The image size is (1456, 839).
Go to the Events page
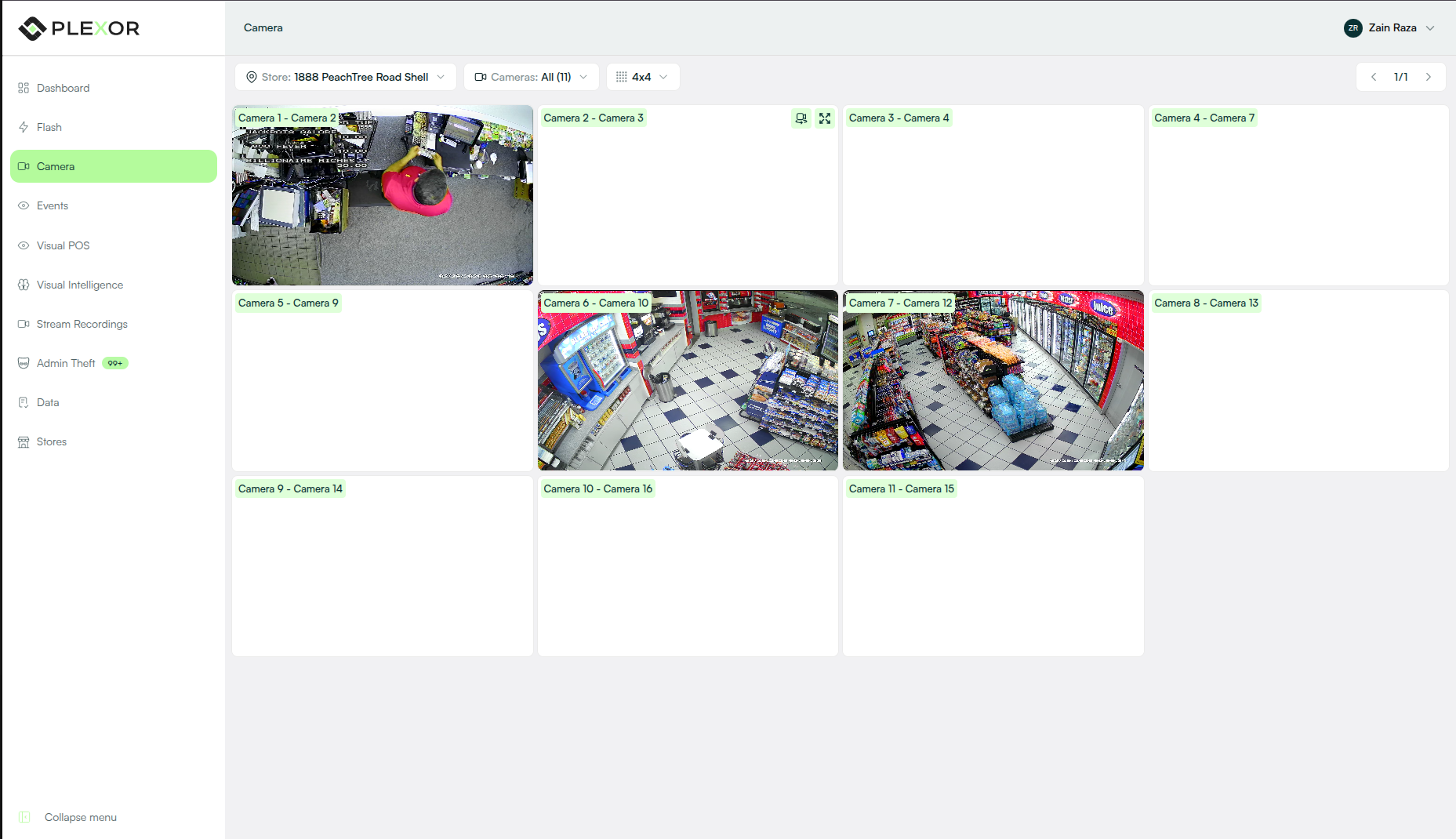(114, 205)
